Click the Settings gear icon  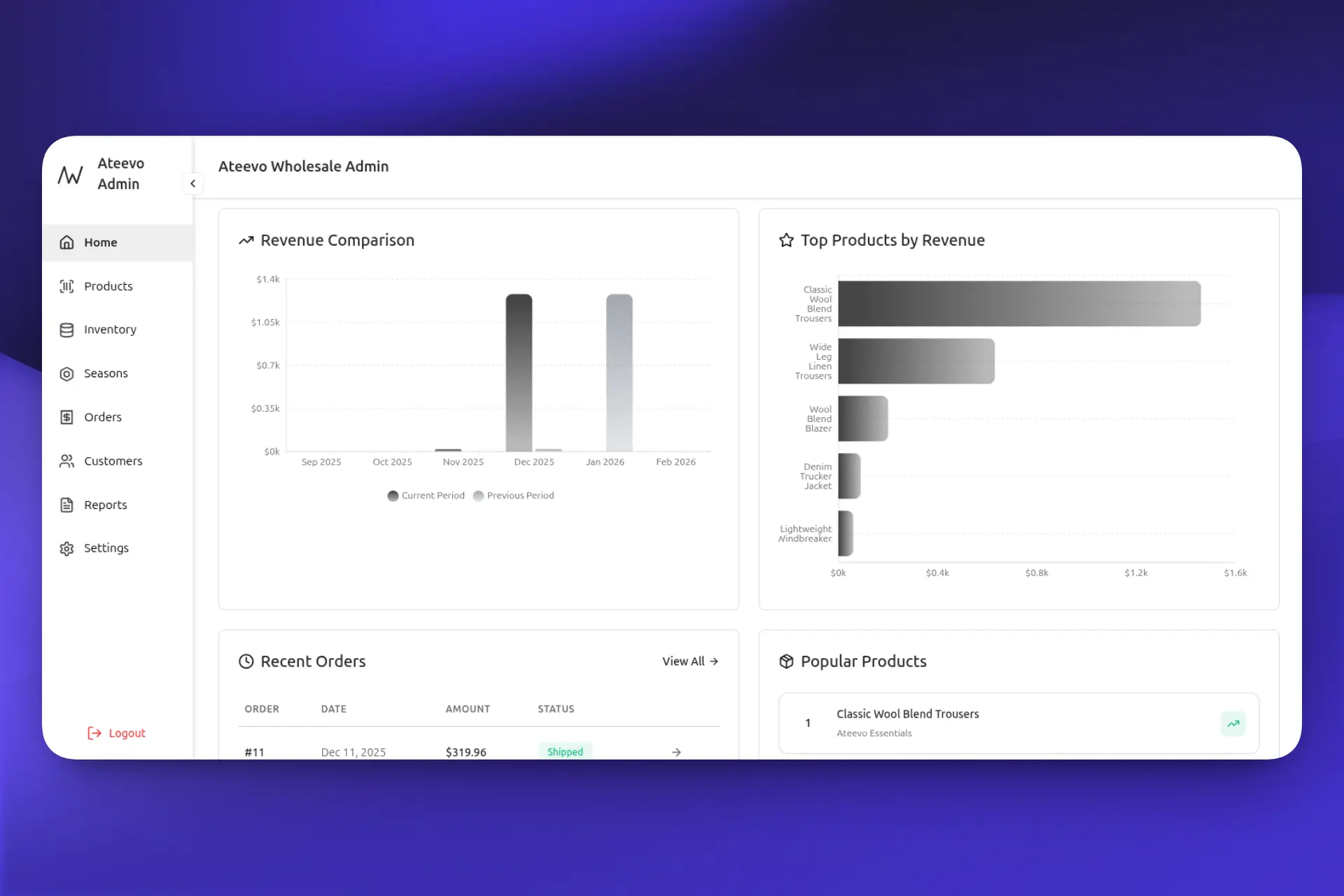point(66,548)
